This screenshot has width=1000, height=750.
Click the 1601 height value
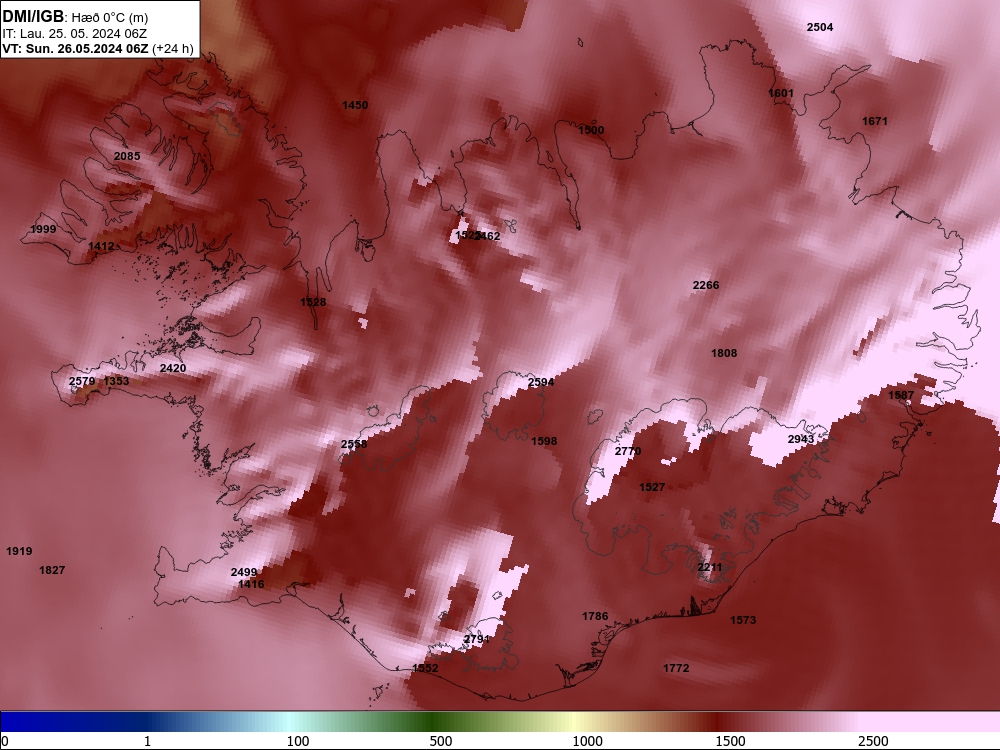click(x=781, y=93)
